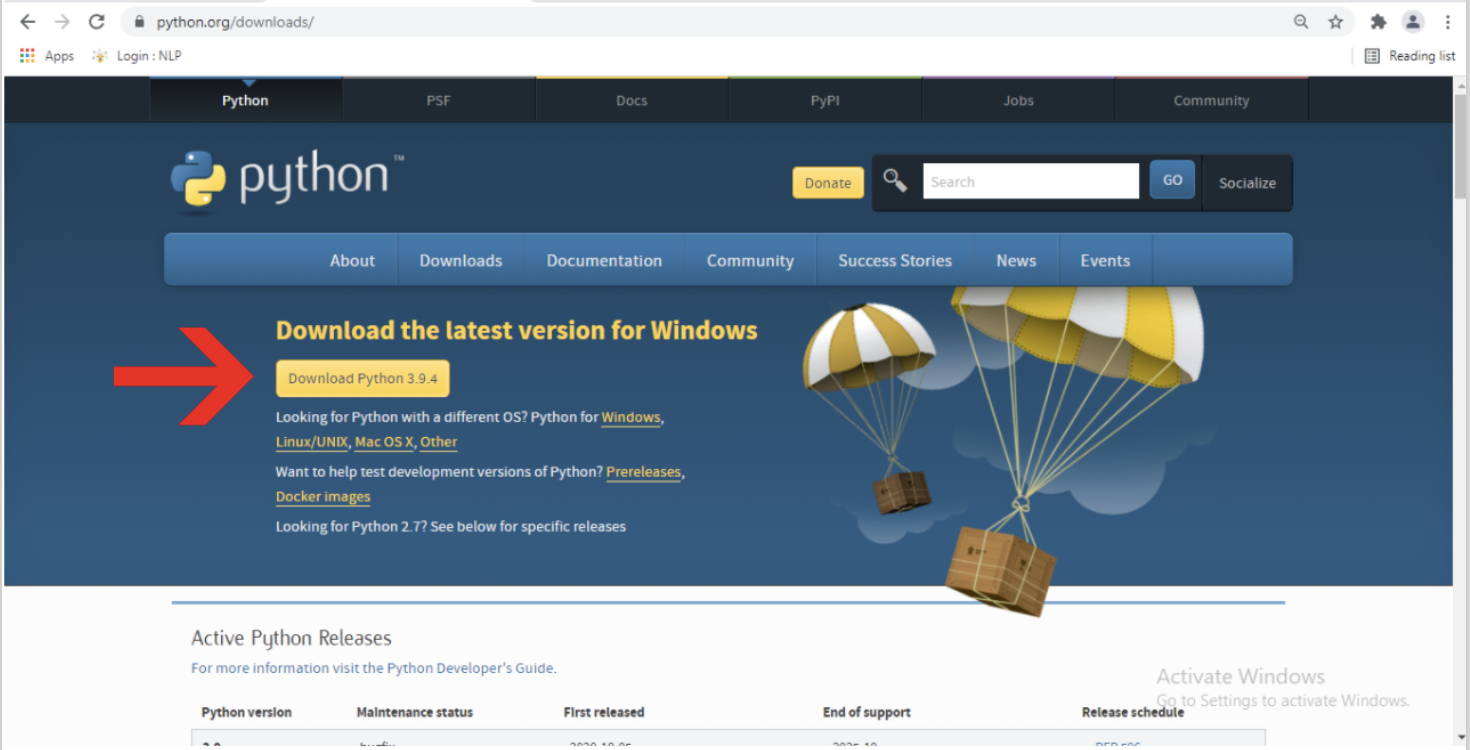Click the Active Python Releases heading
The height and width of the screenshot is (750, 1470).
click(x=291, y=638)
